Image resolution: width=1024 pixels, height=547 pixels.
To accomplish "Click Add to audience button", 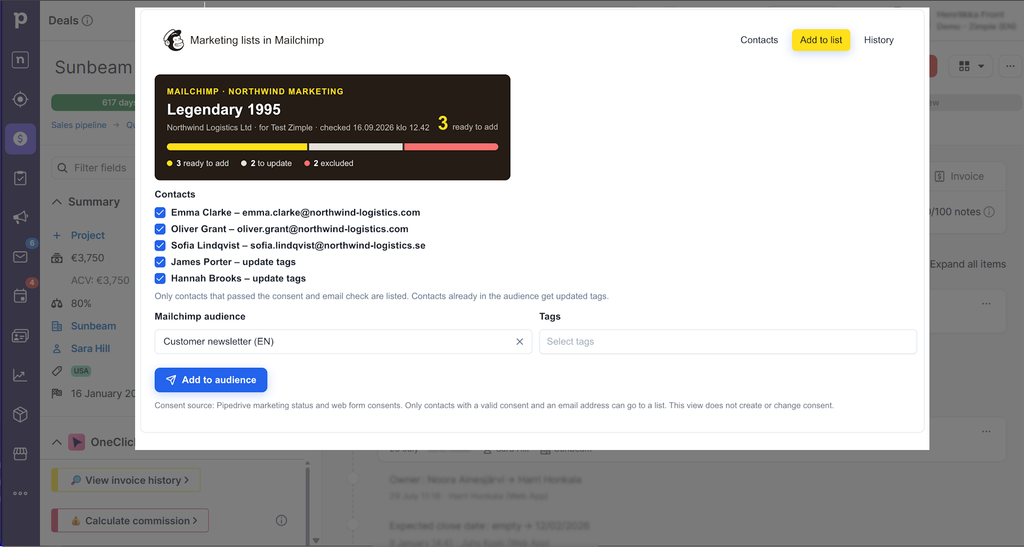I will (x=211, y=380).
